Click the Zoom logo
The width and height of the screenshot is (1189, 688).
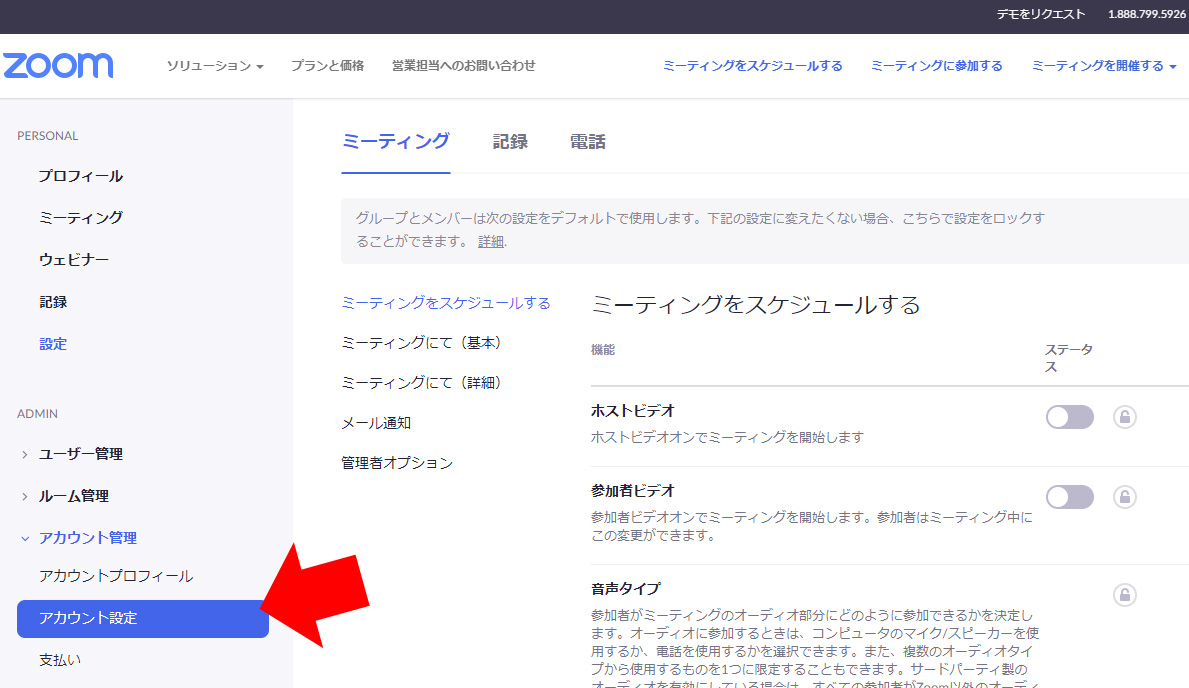pyautogui.click(x=58, y=66)
